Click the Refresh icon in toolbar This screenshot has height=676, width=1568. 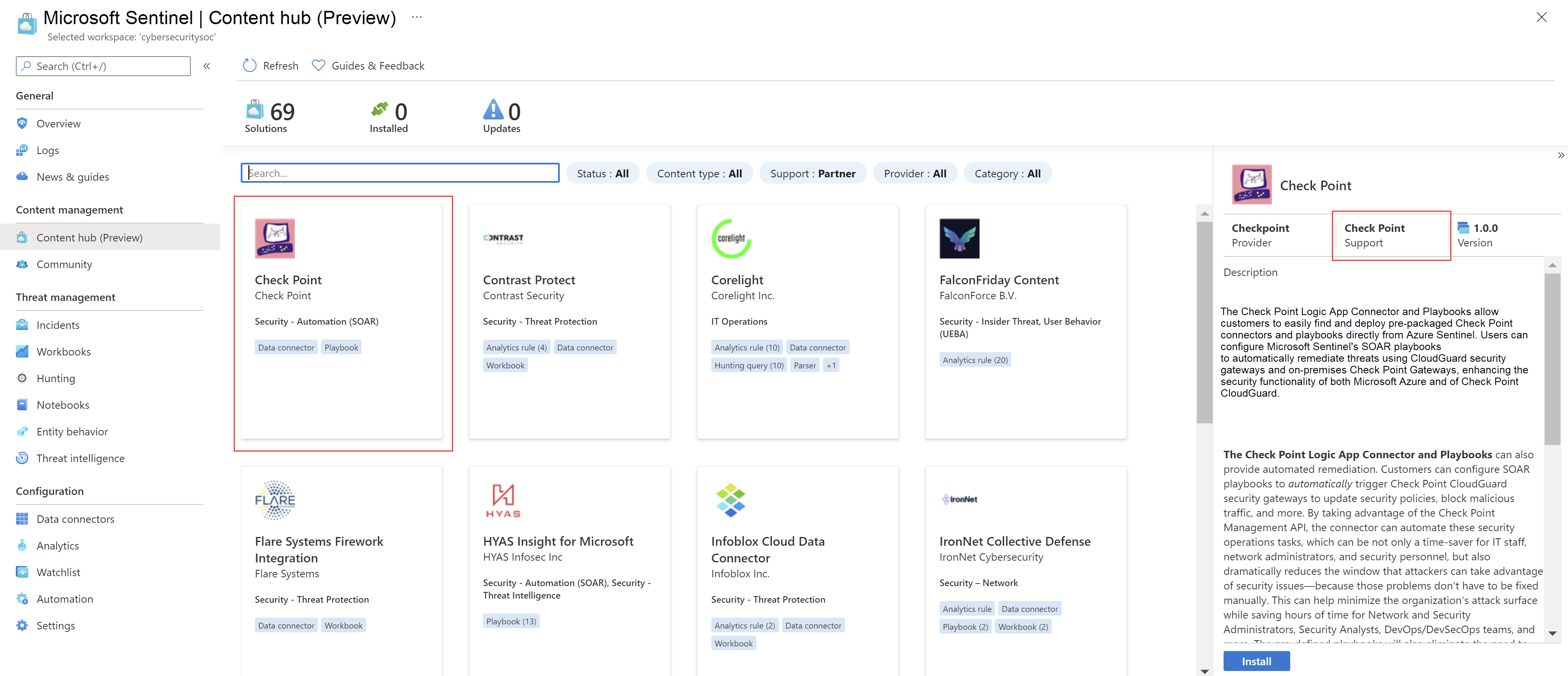coord(249,66)
